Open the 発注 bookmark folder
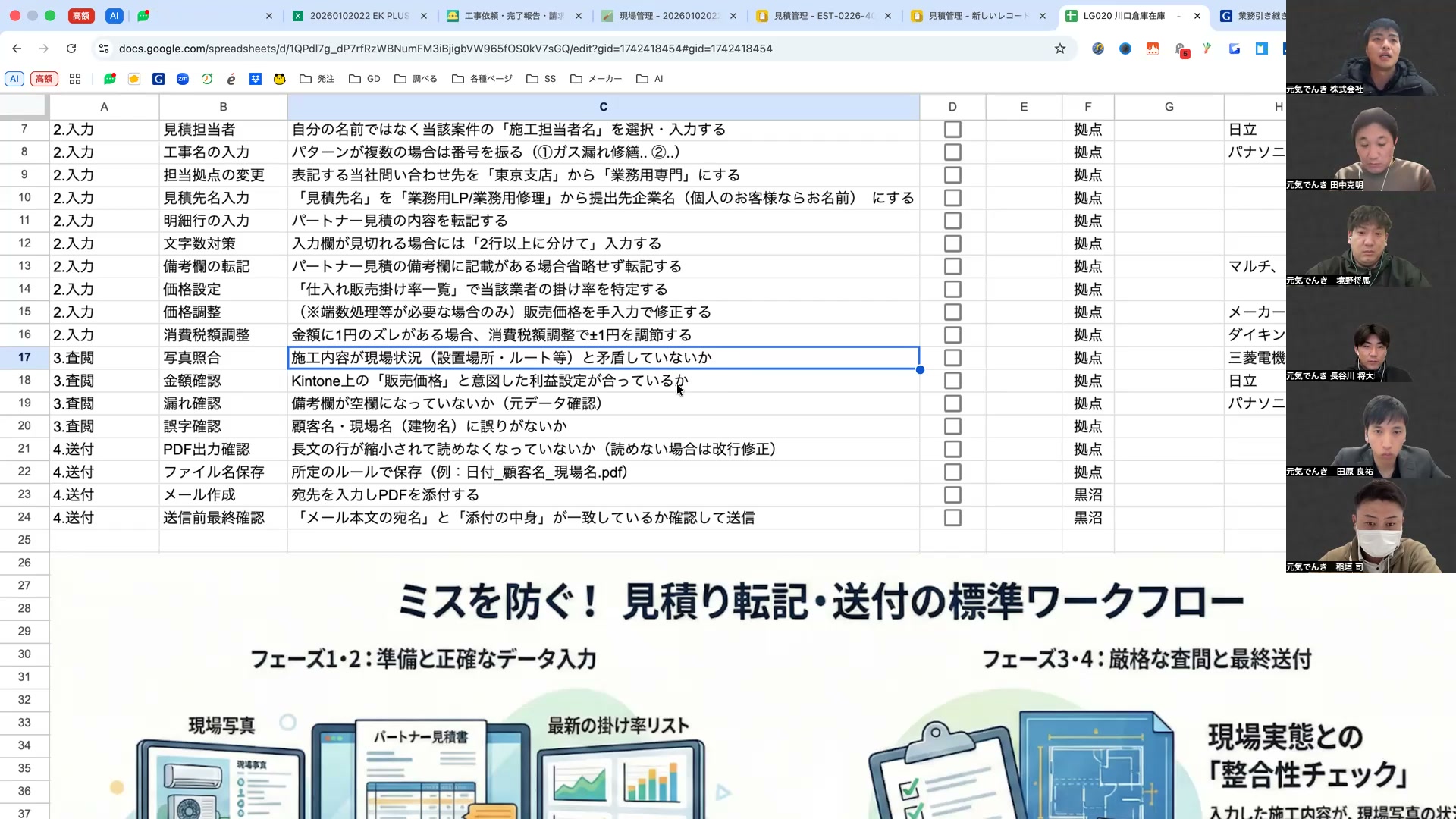Screen dimensions: 1456x819 (317, 79)
